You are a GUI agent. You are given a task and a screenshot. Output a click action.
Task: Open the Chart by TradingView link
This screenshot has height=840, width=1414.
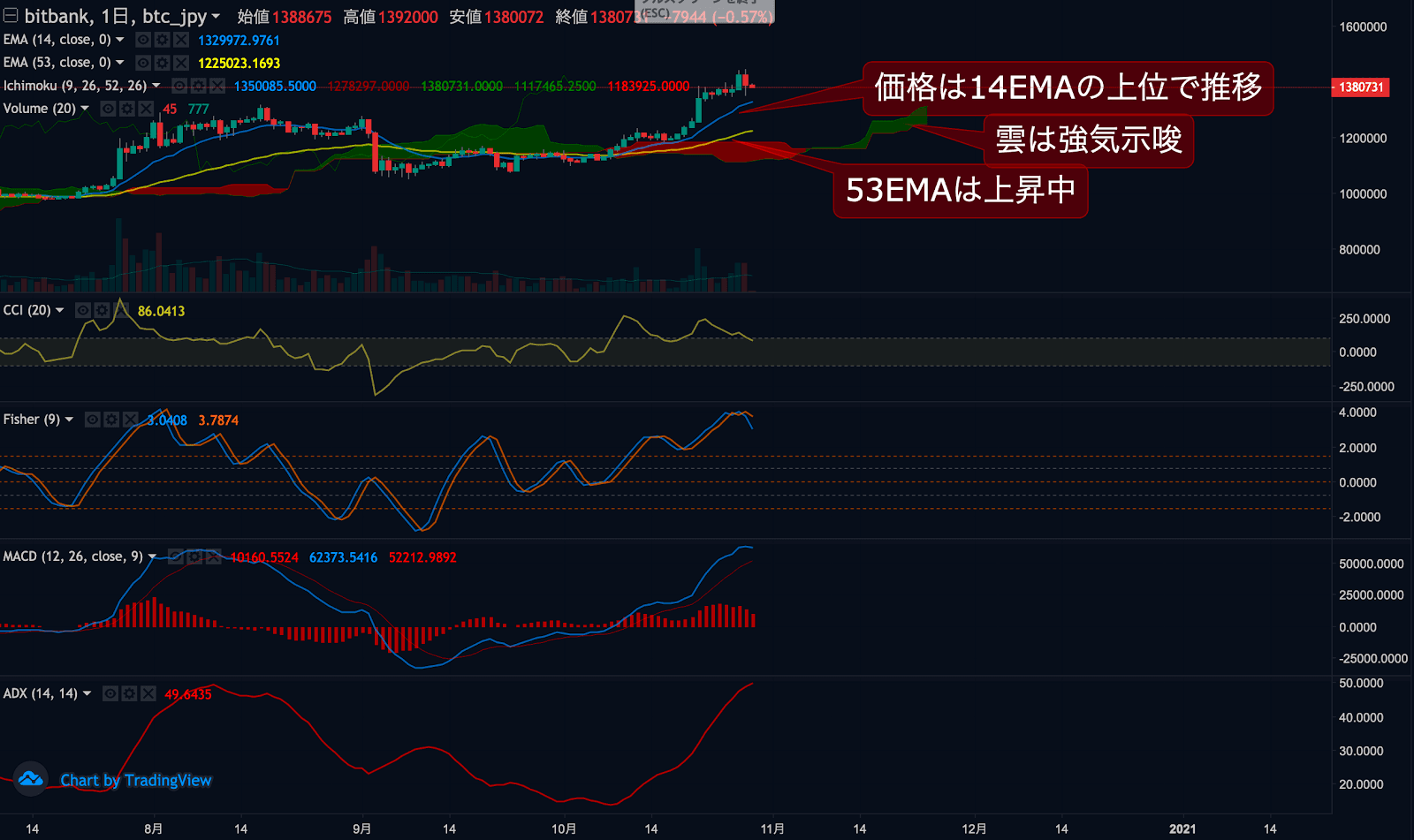point(136,780)
